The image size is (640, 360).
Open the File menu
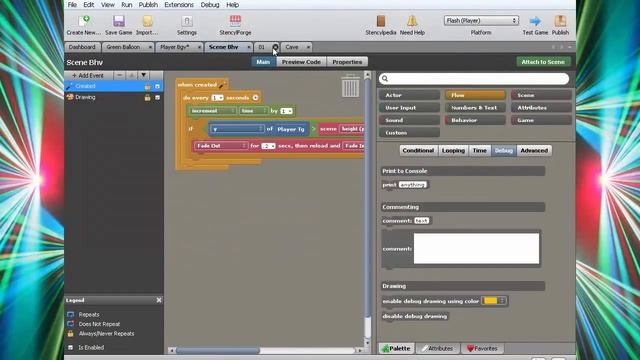tap(72, 5)
